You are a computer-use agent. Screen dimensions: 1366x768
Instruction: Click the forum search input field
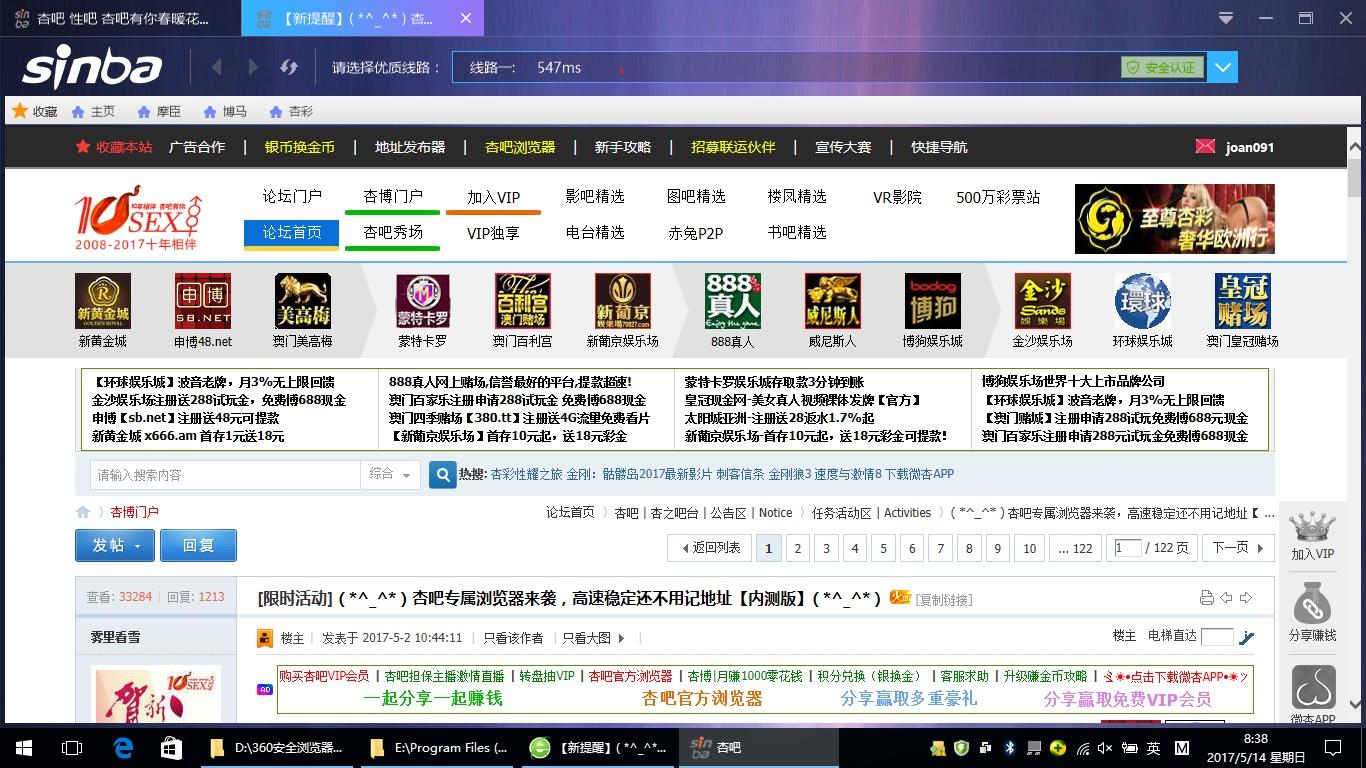[x=225, y=474]
